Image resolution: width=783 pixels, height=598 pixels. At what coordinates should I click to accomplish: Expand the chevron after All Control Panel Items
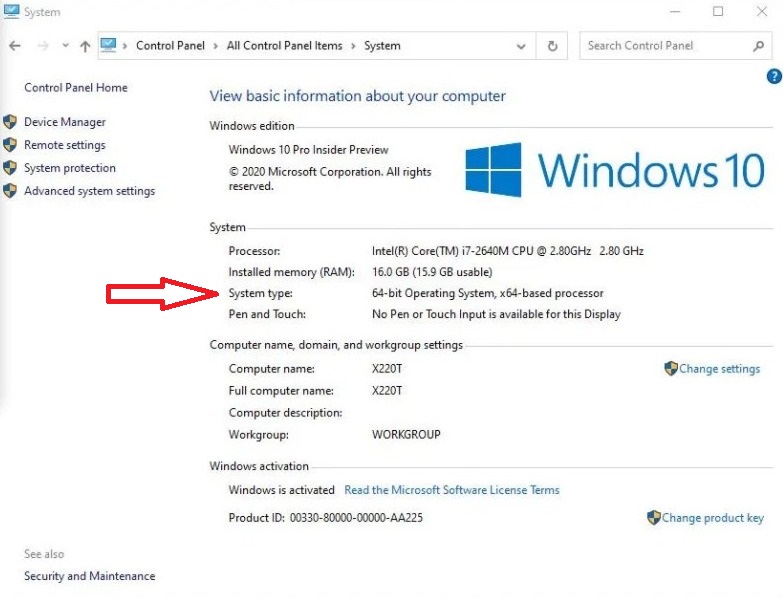pos(352,46)
